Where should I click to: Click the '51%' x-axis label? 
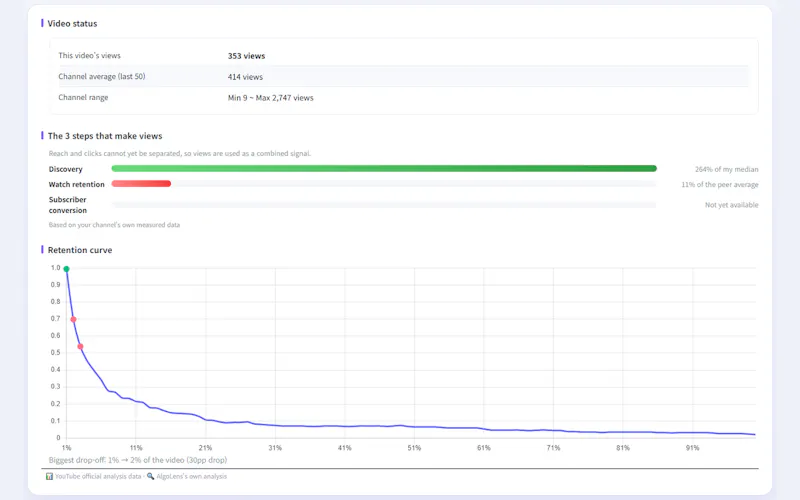[414, 448]
